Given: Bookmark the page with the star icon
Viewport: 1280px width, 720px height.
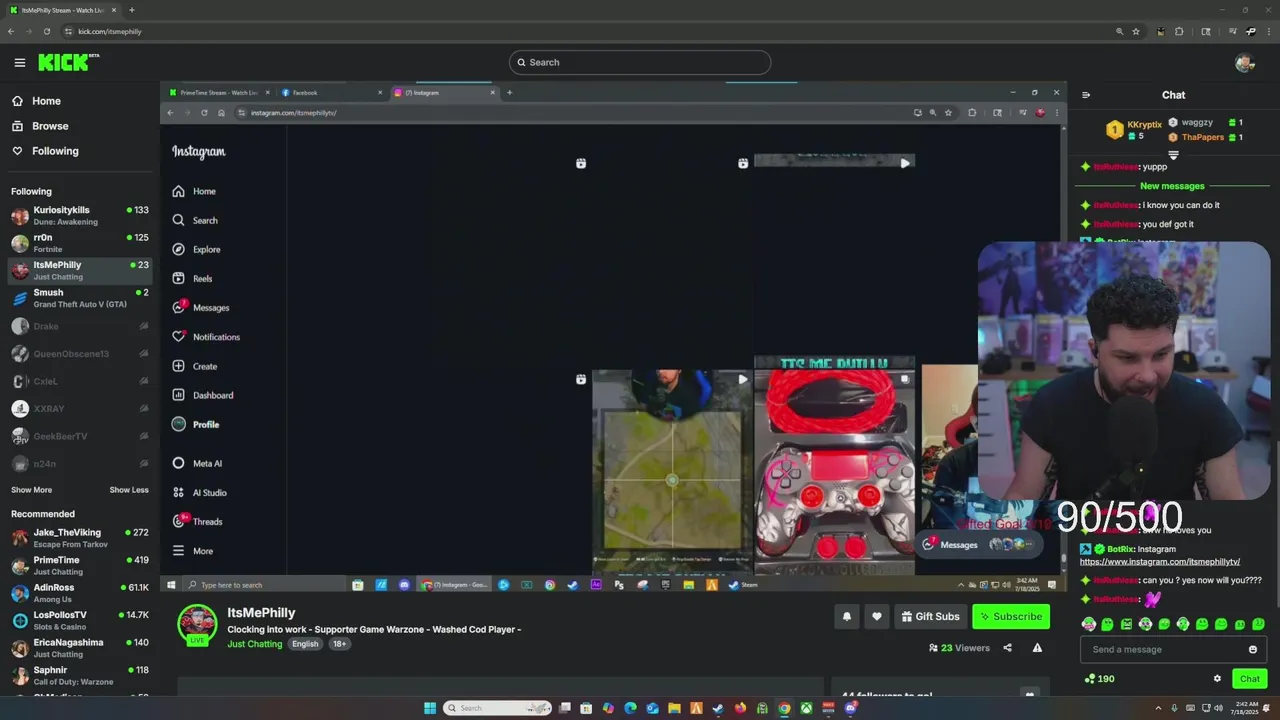Looking at the screenshot, I should tap(1136, 31).
